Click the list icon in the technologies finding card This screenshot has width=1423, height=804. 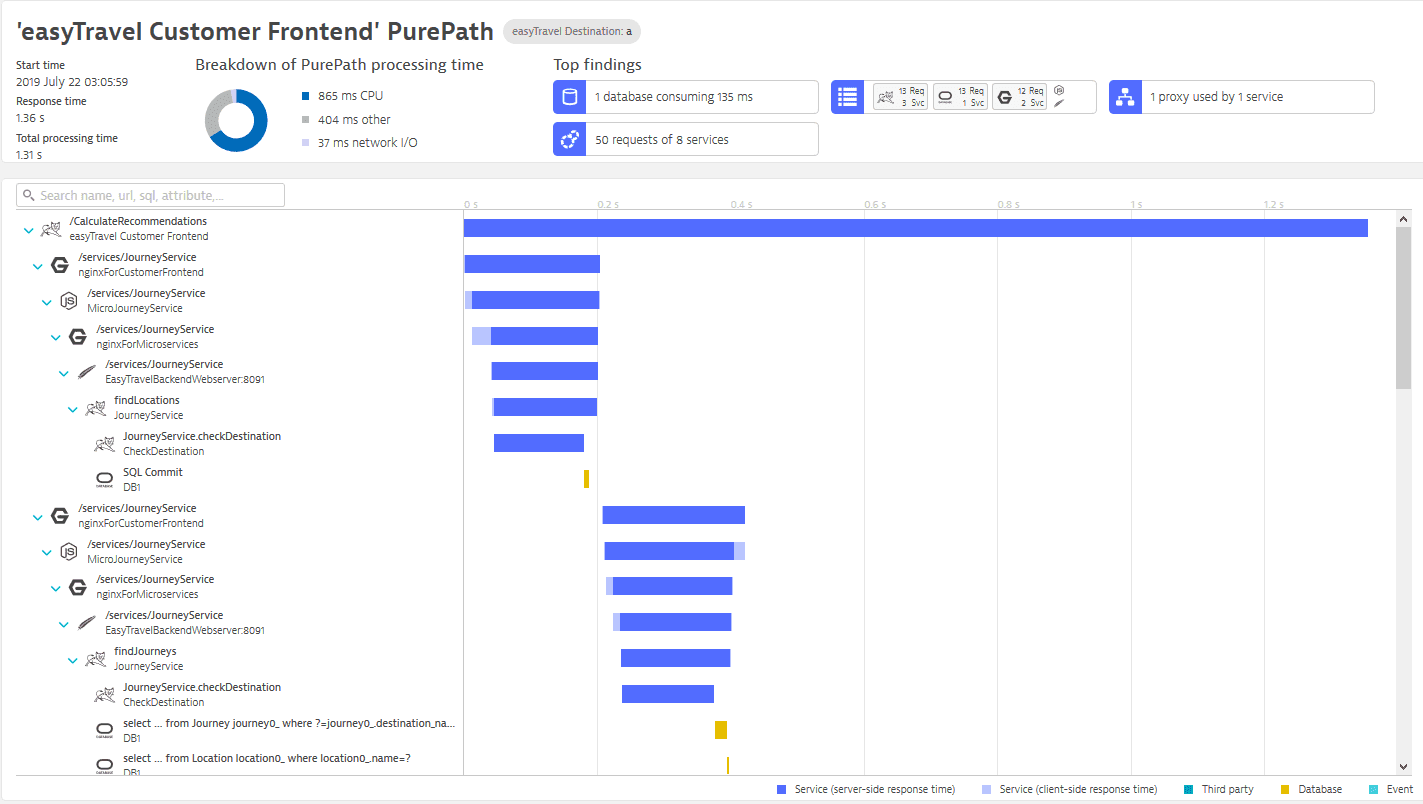coord(848,97)
